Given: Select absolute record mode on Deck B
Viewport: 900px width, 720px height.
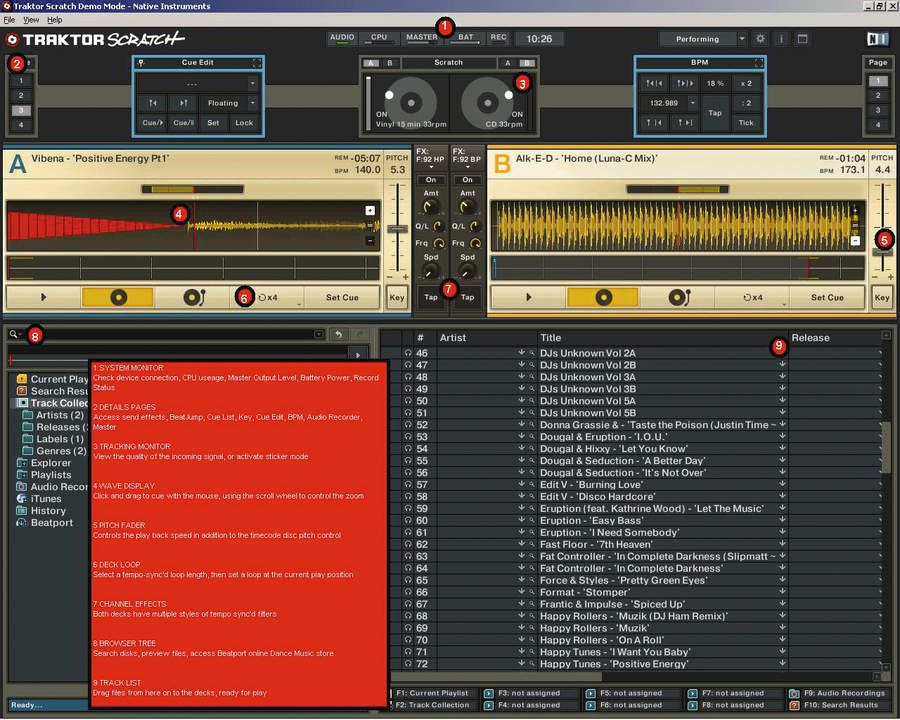Looking at the screenshot, I should (603, 297).
